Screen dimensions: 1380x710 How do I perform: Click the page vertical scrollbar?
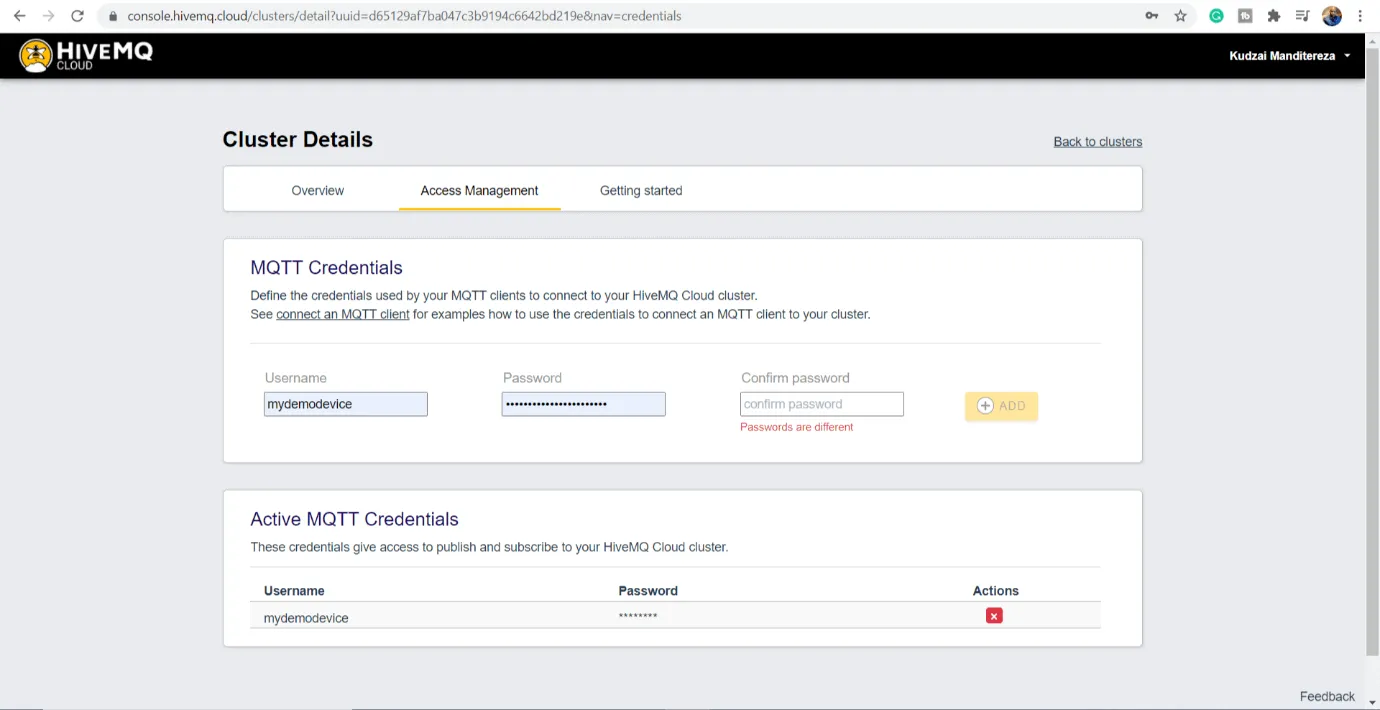[x=1372, y=350]
